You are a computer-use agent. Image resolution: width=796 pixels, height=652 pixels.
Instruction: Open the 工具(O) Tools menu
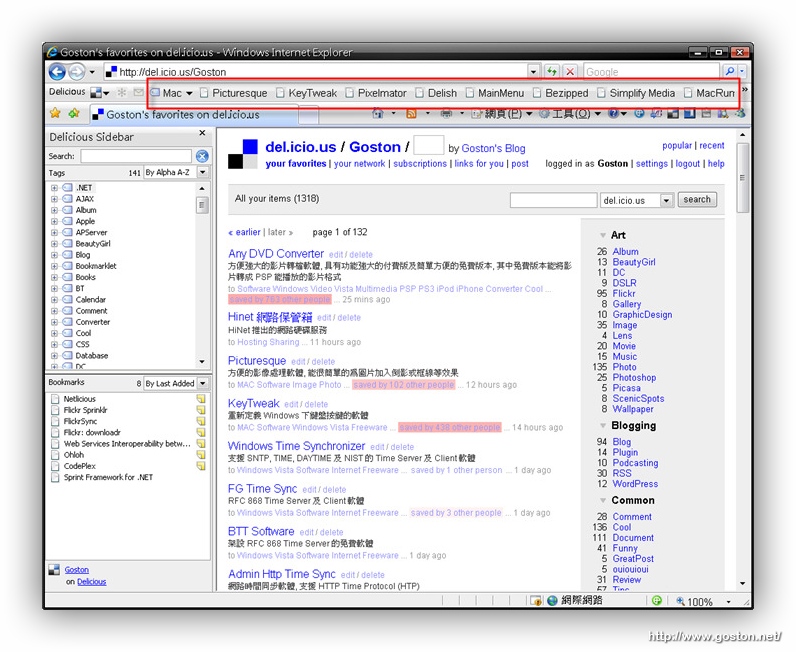pos(571,113)
